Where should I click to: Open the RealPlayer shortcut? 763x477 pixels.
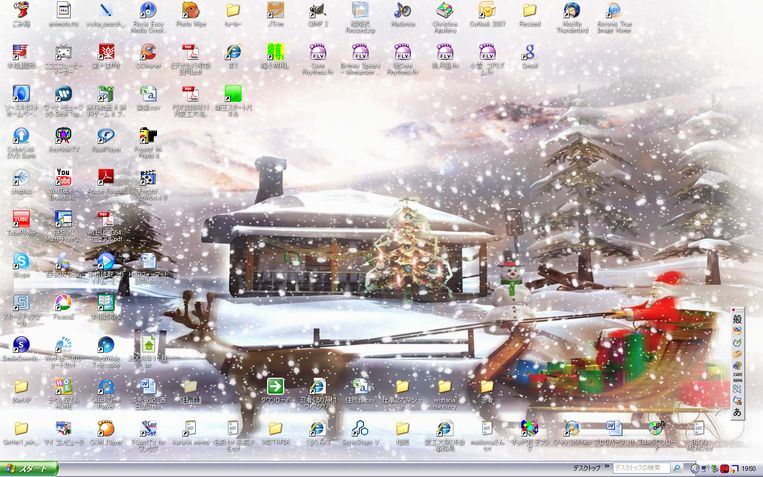click(x=106, y=136)
